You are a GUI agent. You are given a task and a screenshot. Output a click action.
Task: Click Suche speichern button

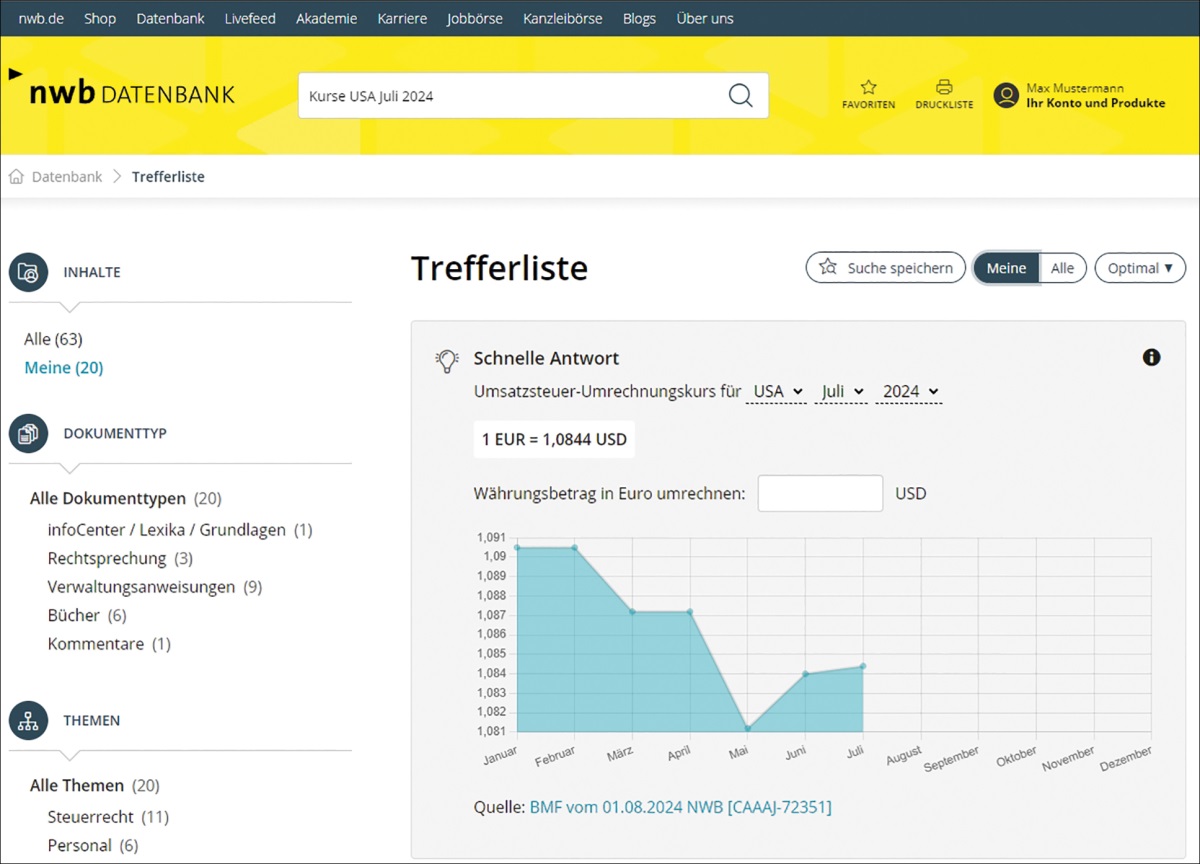pyautogui.click(x=886, y=268)
